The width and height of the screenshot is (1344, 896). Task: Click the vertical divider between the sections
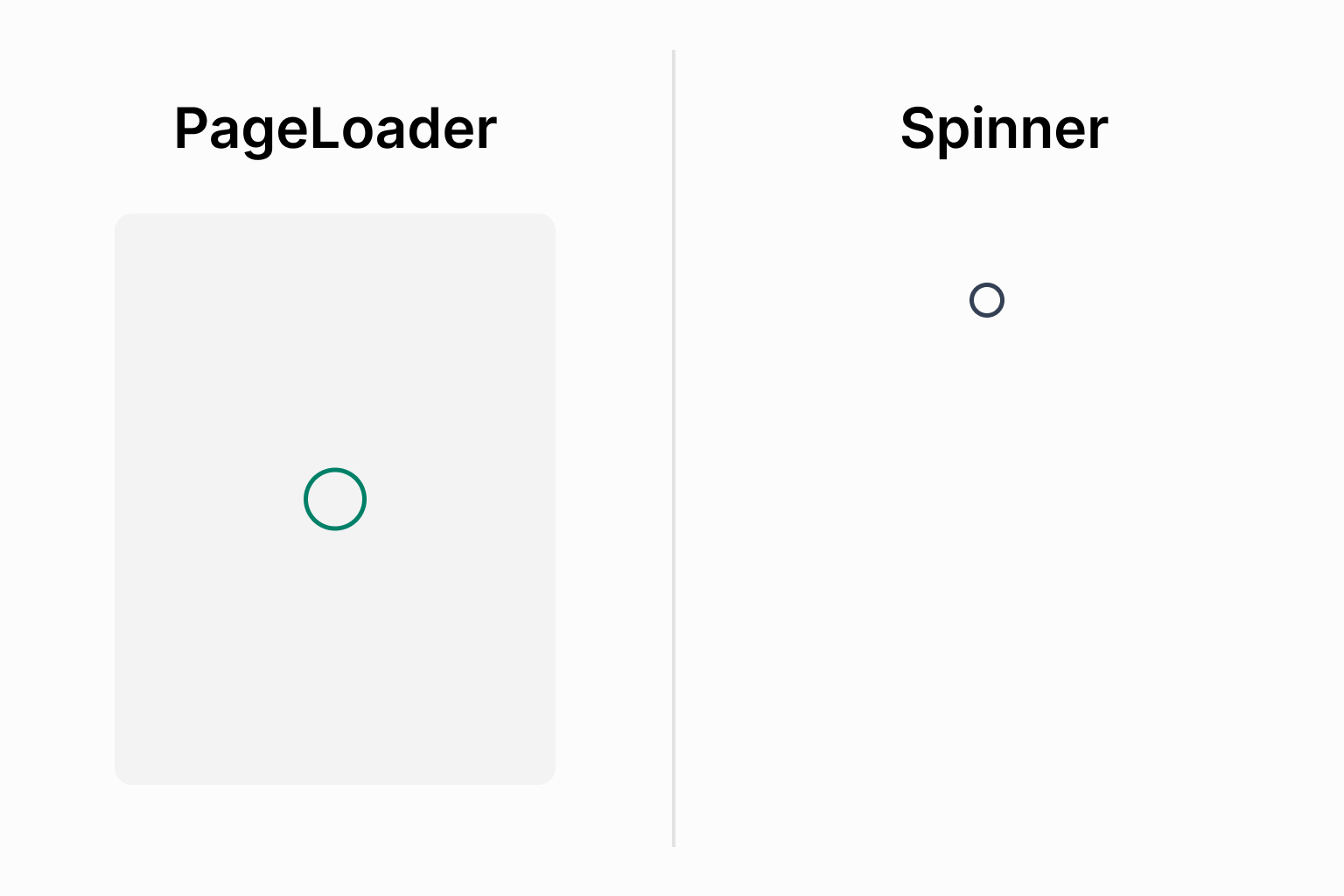[x=674, y=448]
